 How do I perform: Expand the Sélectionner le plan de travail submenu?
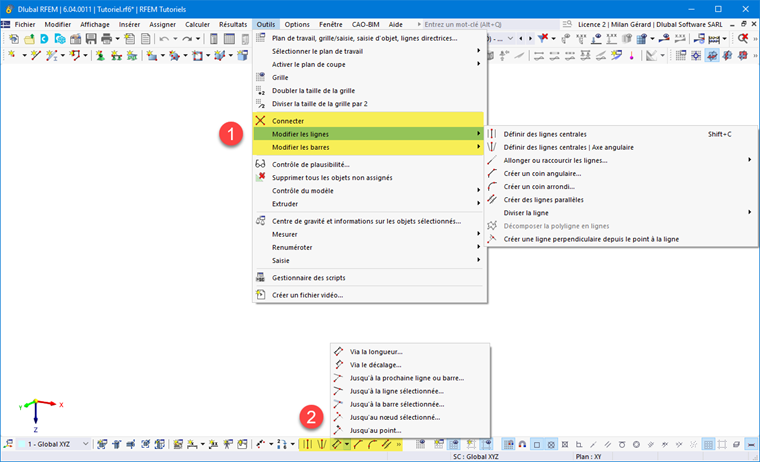[368, 51]
